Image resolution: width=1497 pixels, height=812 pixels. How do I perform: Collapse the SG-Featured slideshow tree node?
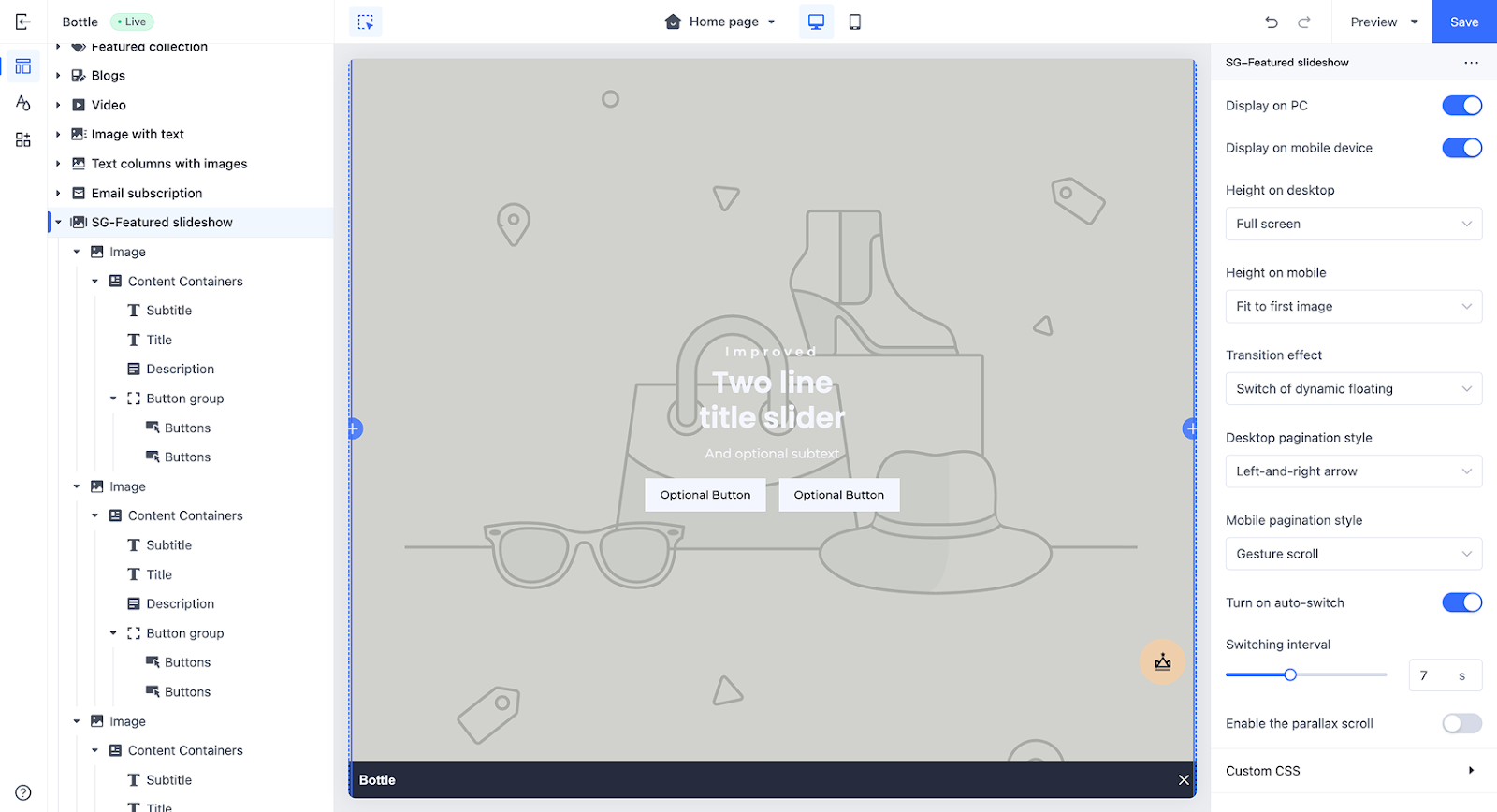[x=58, y=223]
